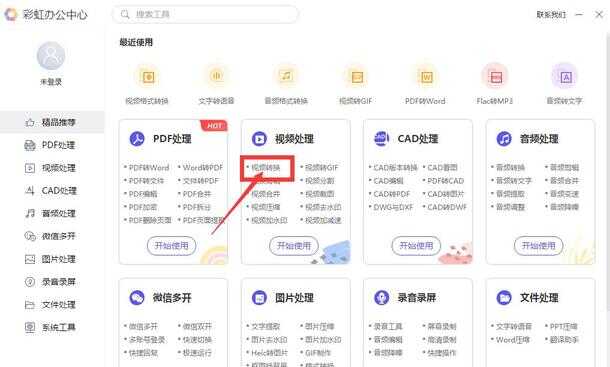Click the 未登录 user avatar
Image resolution: width=610 pixels, height=367 pixels.
point(51,56)
